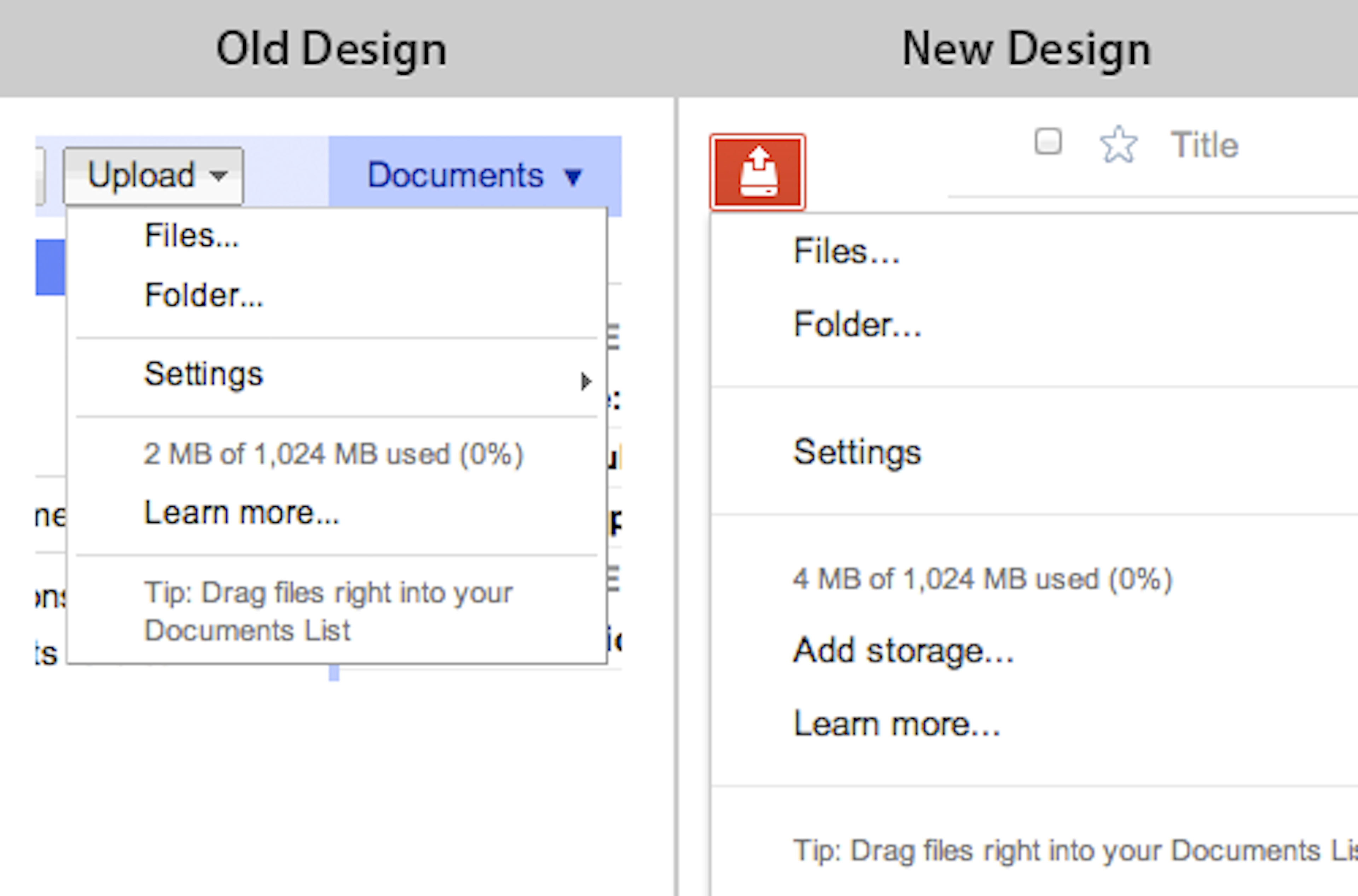Click Learn more... in old menu
Viewport: 1358px width, 896px height.
(x=241, y=513)
